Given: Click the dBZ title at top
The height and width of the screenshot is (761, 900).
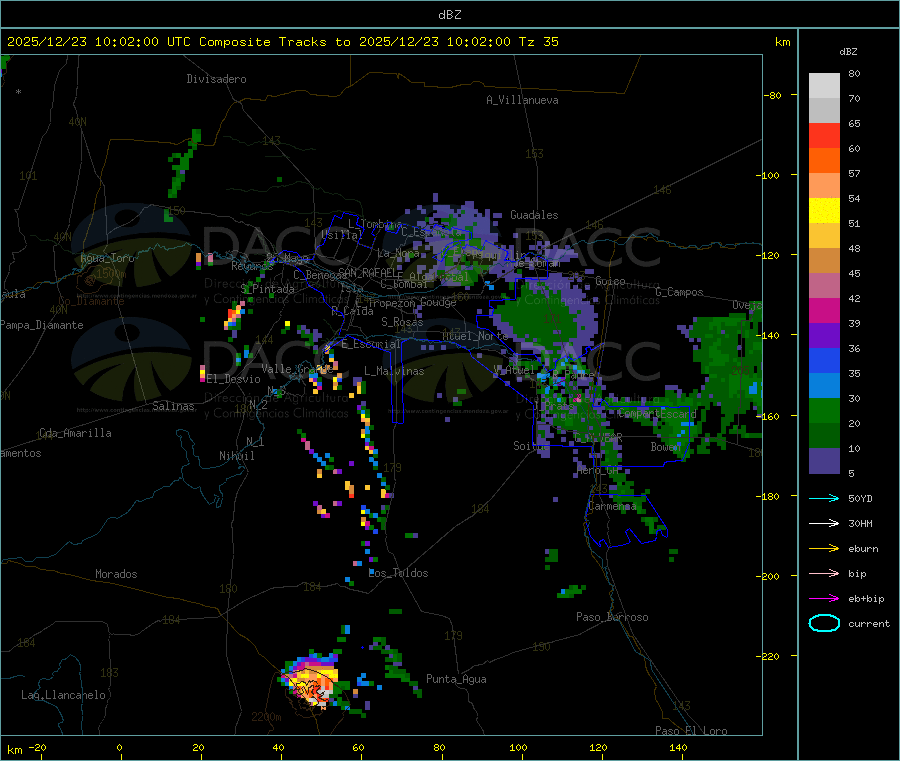Looking at the screenshot, I should [449, 15].
